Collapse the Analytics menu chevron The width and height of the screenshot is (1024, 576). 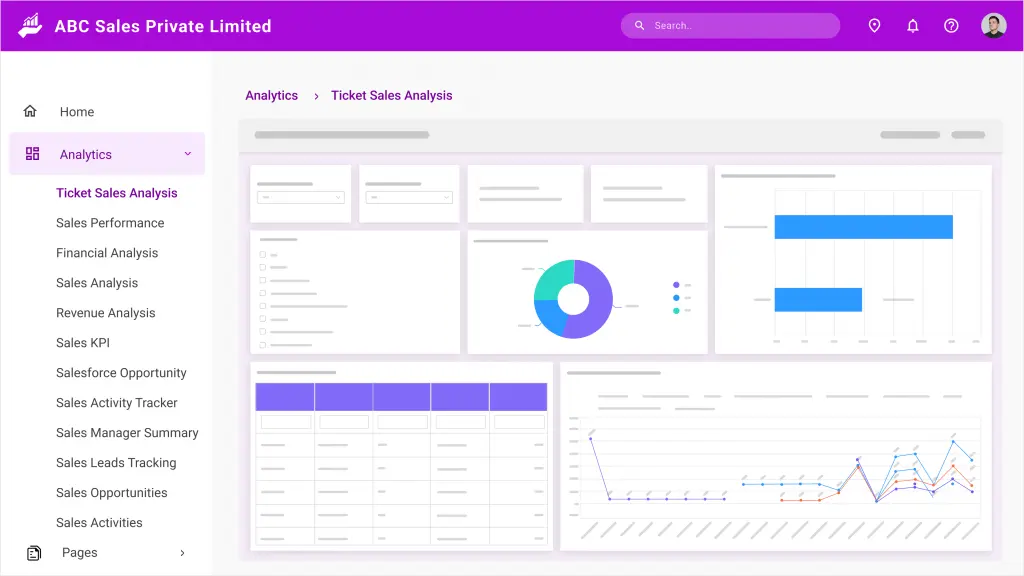coord(187,154)
